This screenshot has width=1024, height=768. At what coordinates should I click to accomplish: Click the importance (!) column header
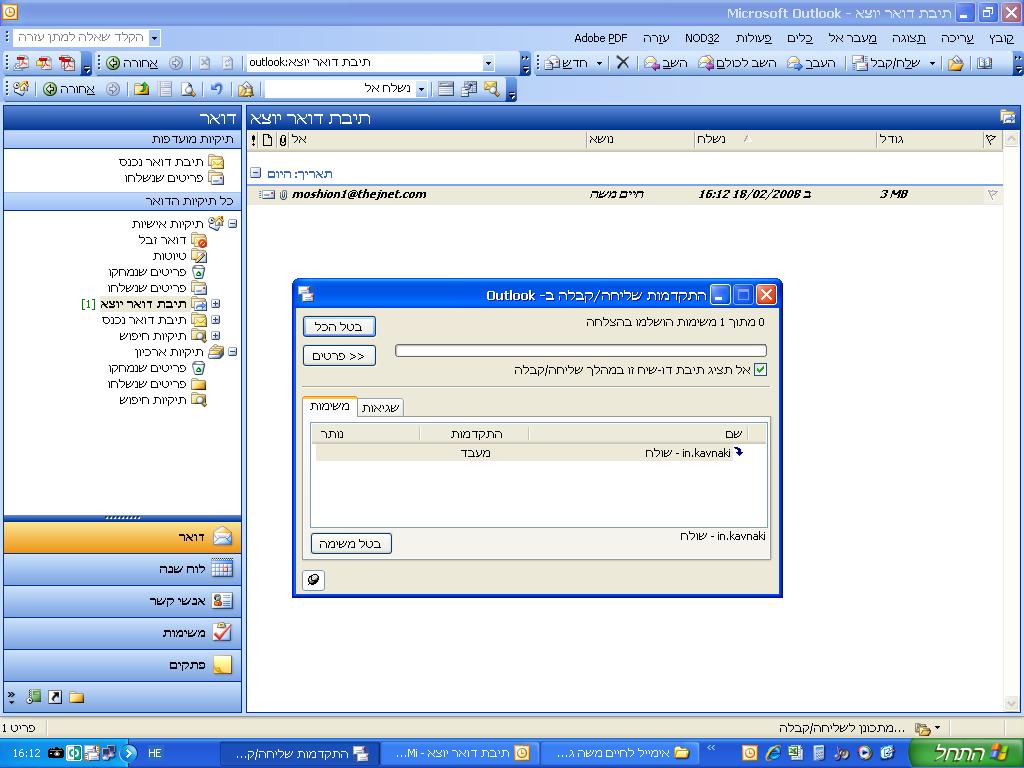[x=254, y=139]
